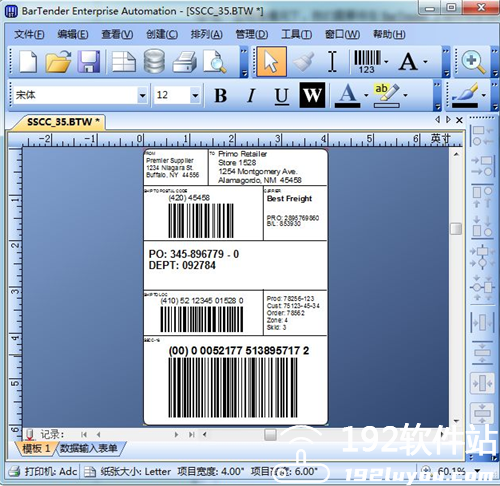
Task: Click the large A text creation tool
Action: 408,61
